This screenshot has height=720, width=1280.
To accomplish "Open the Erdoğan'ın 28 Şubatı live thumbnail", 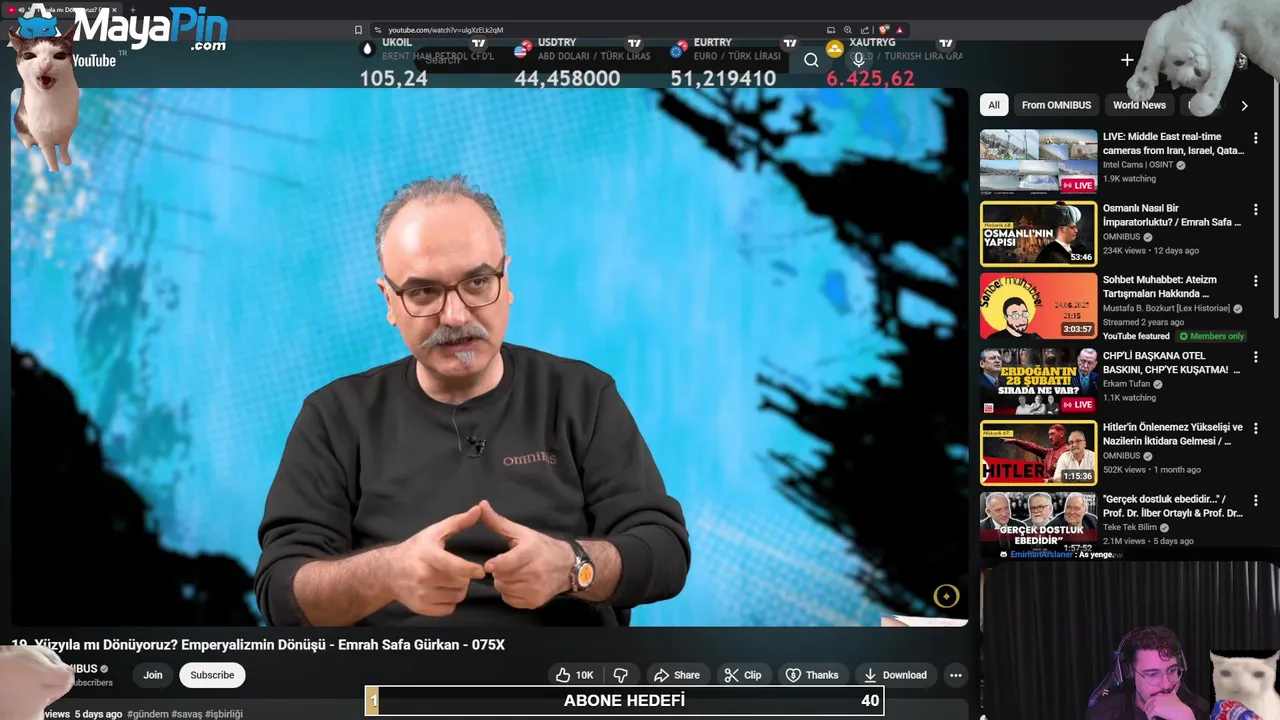I will tap(1038, 380).
